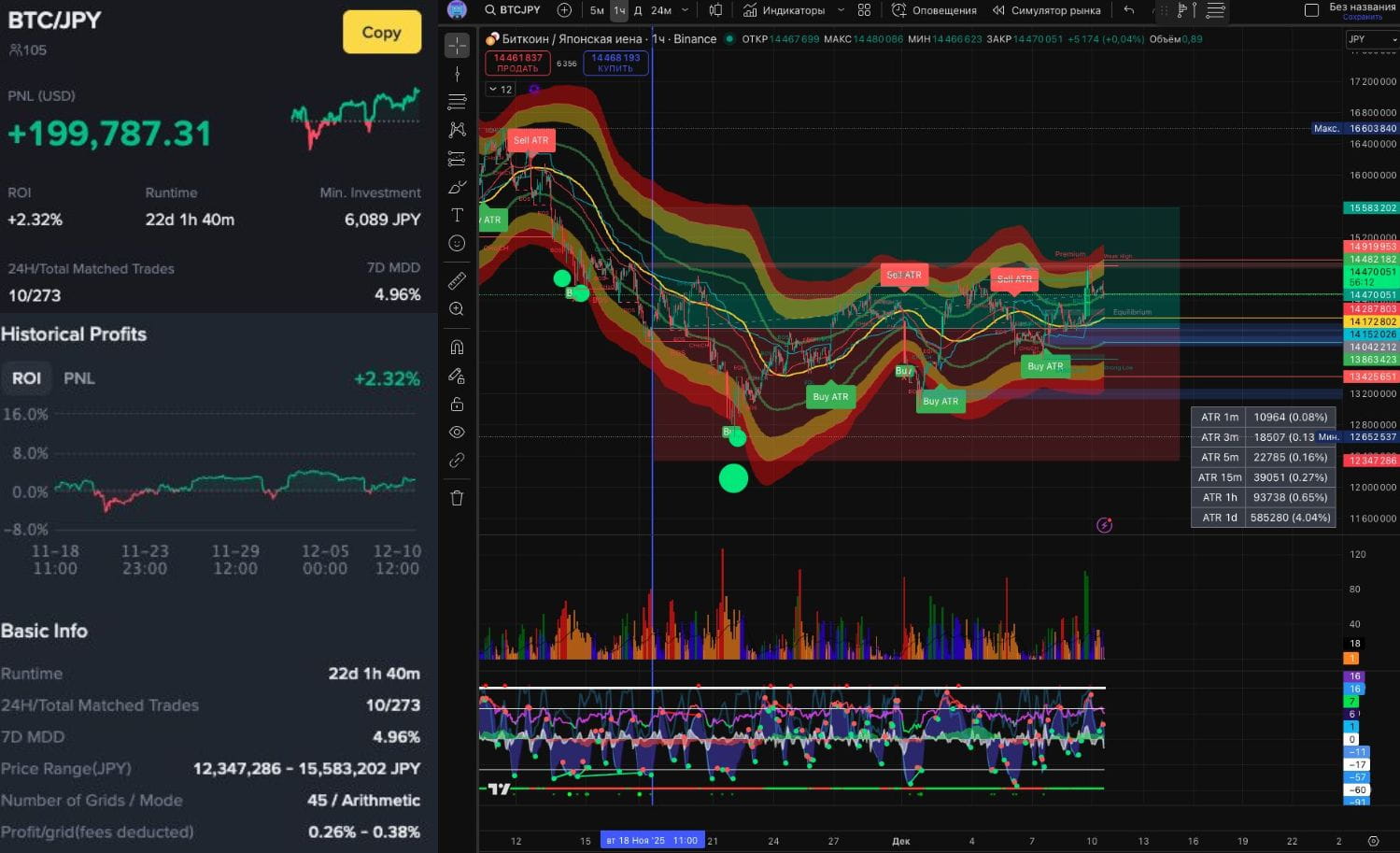
Task: Switch to the 5м timeframe
Action: click(597, 10)
